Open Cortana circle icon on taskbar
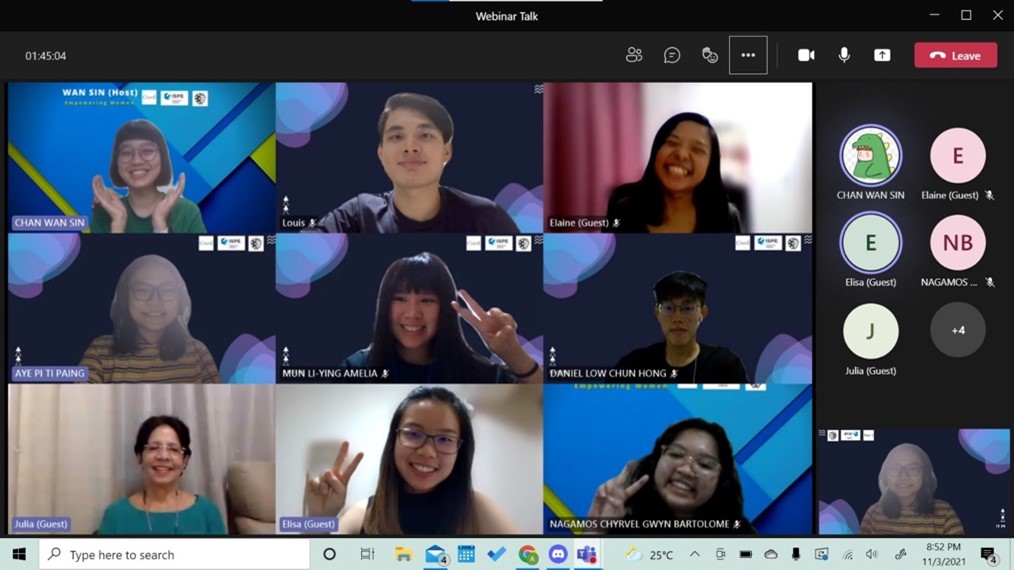The height and width of the screenshot is (570, 1014). [329, 554]
